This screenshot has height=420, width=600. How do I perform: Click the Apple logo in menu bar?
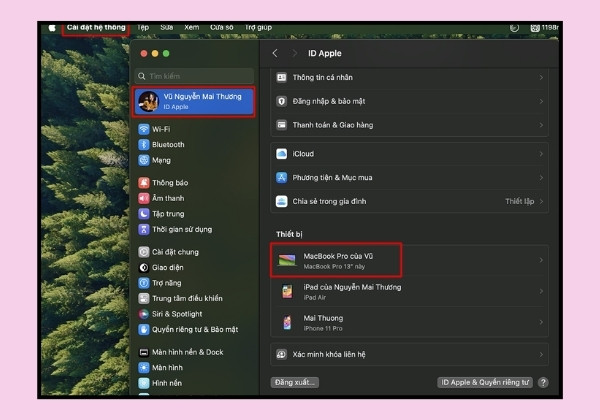pos(52,28)
